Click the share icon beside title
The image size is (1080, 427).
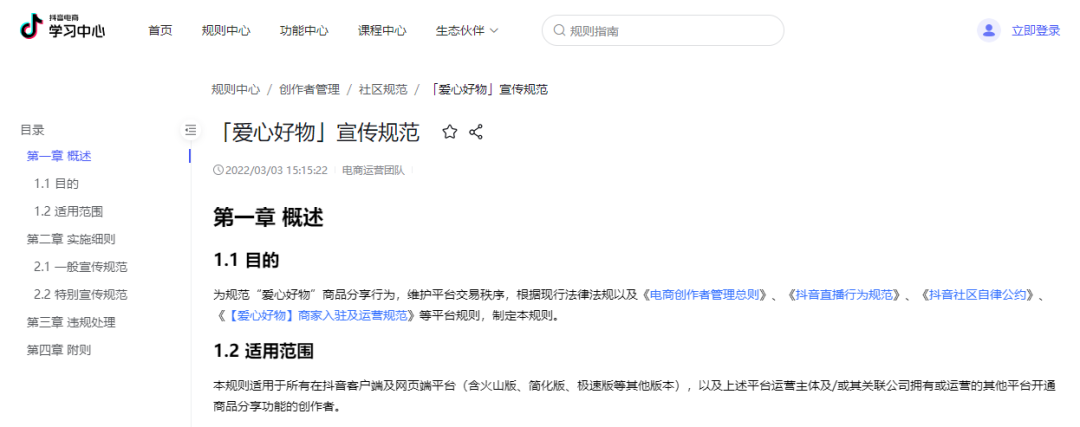coord(475,132)
